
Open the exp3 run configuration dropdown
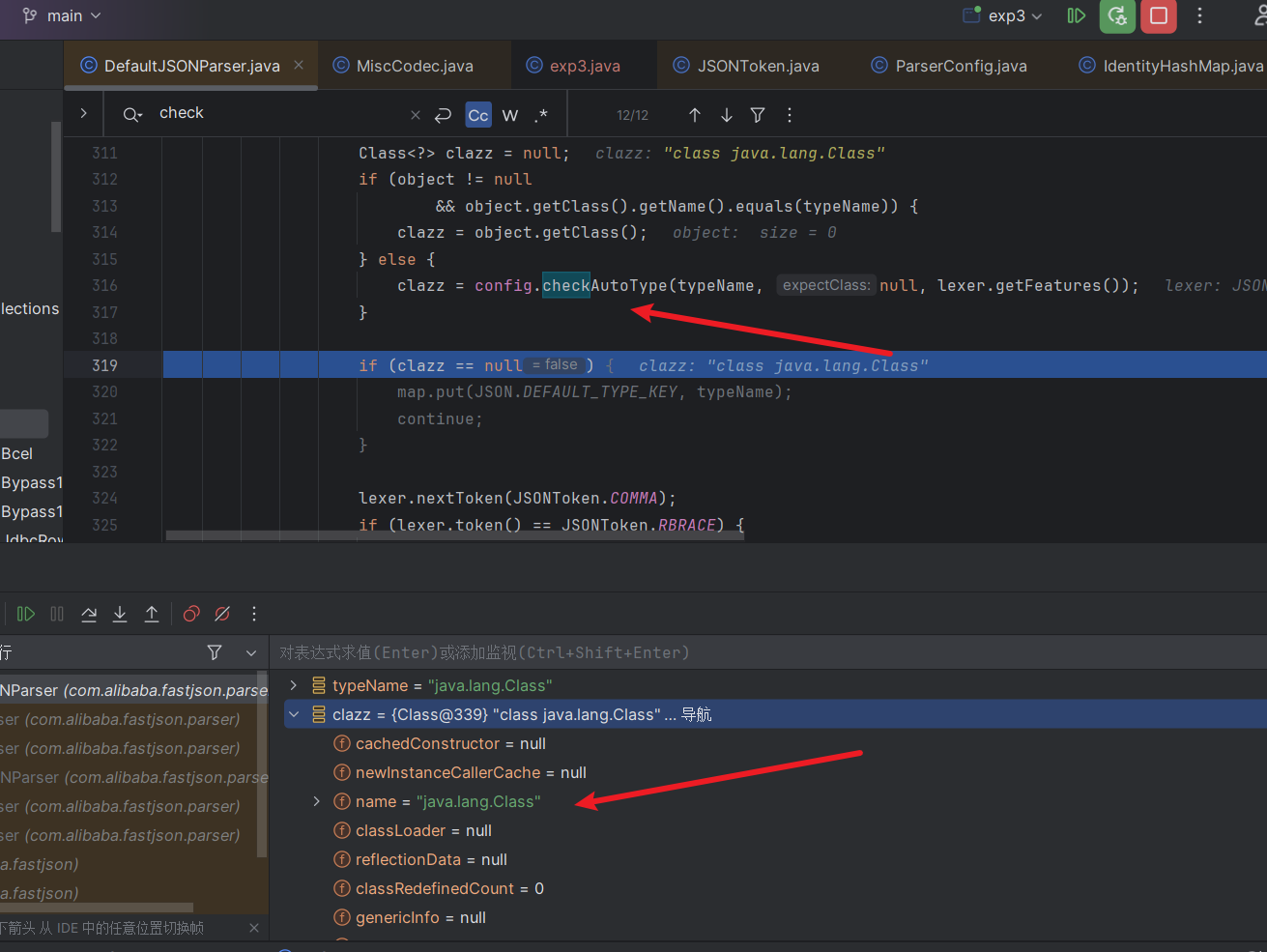[1004, 15]
